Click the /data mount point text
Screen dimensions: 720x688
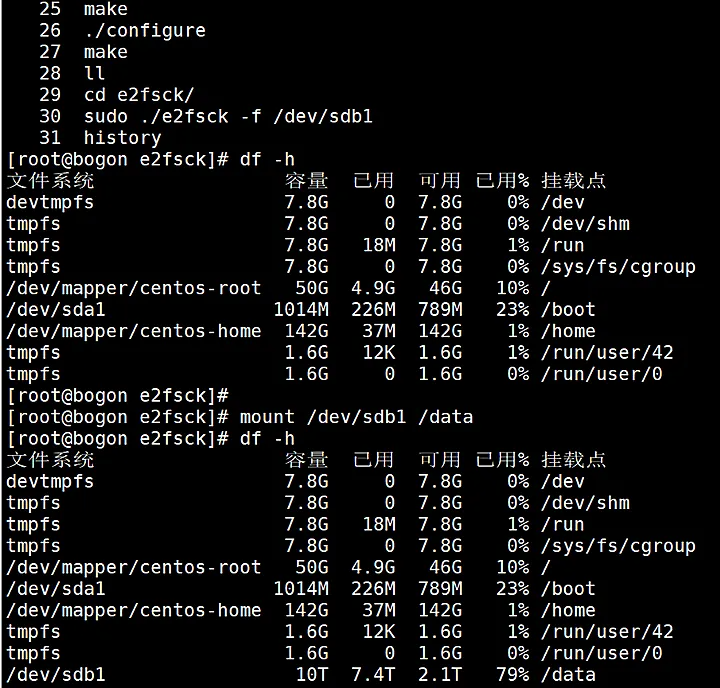point(568,674)
